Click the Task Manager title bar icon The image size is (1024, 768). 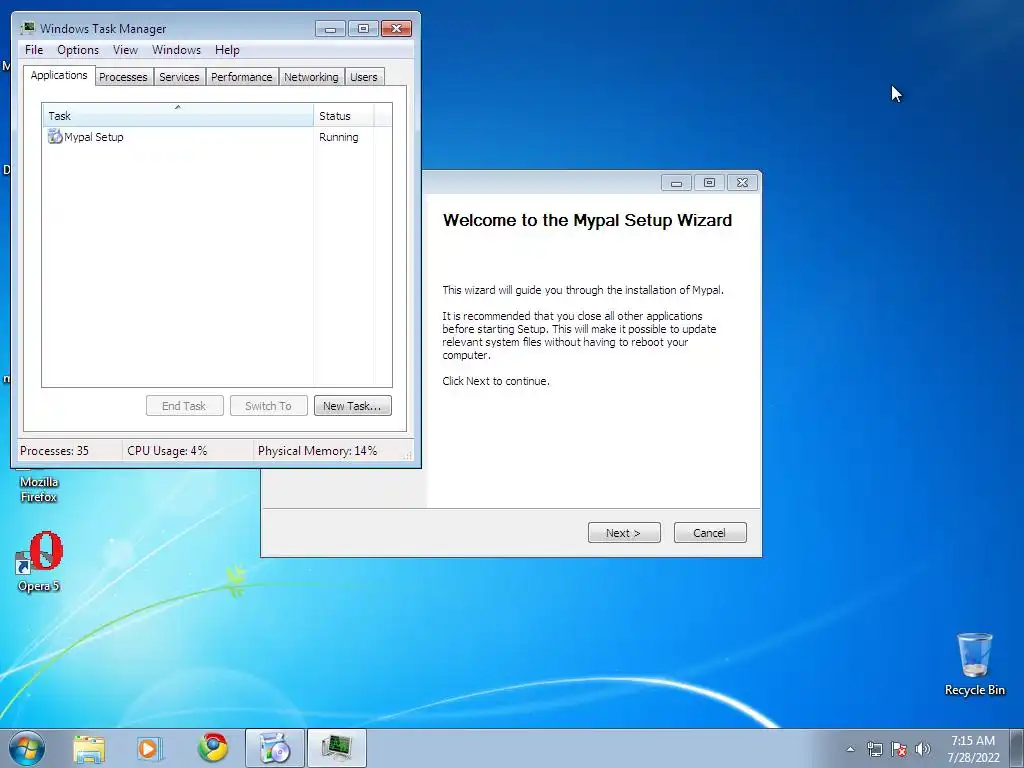coord(27,28)
